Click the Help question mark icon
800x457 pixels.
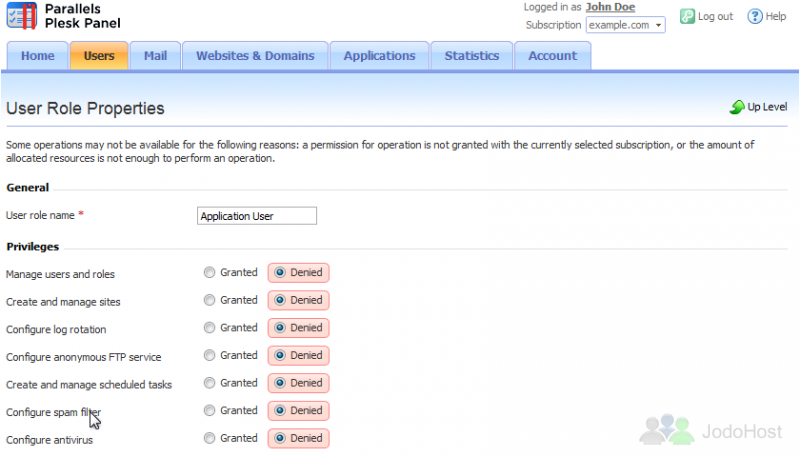coord(755,16)
